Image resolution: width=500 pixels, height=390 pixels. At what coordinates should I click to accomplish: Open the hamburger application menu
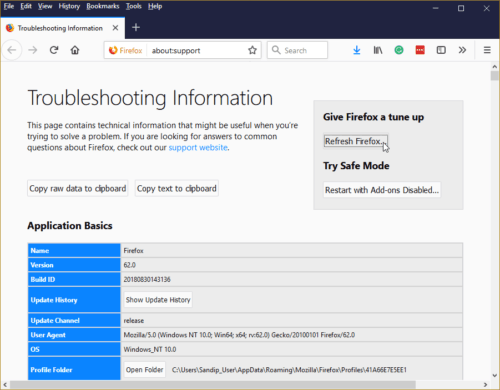[x=487, y=50]
